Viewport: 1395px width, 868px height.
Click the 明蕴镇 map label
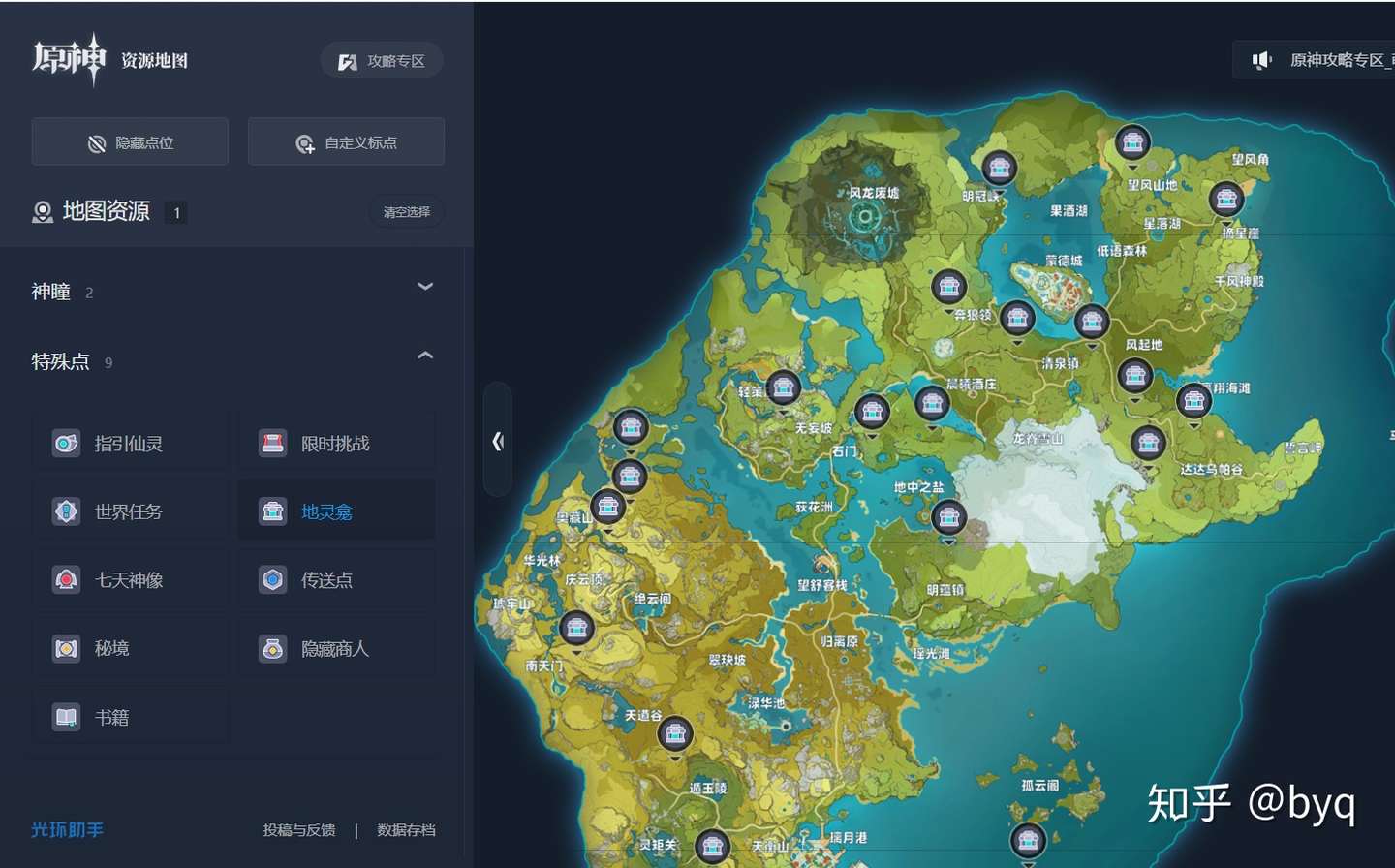[x=945, y=590]
